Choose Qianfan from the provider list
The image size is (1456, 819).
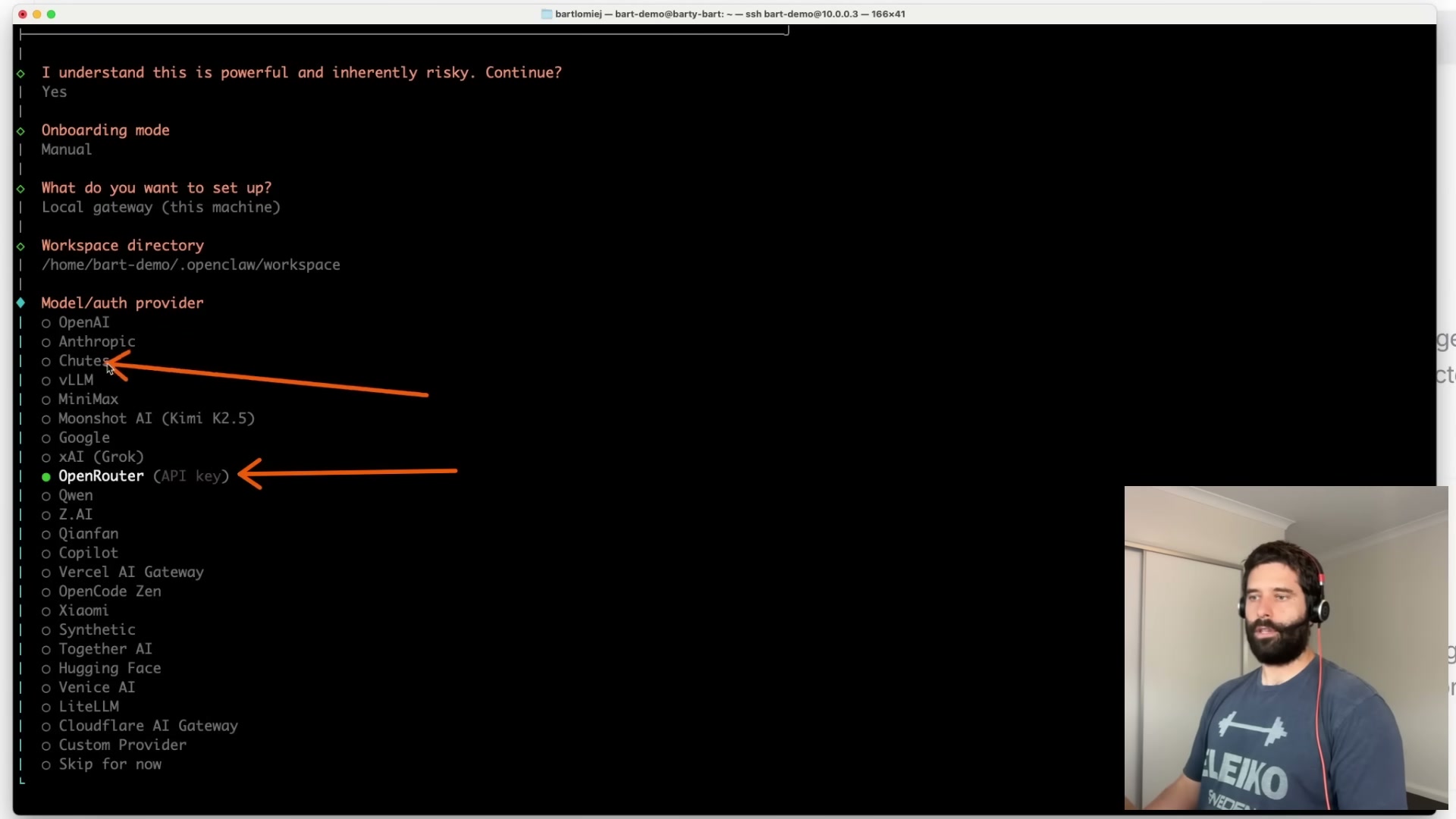click(x=80, y=534)
